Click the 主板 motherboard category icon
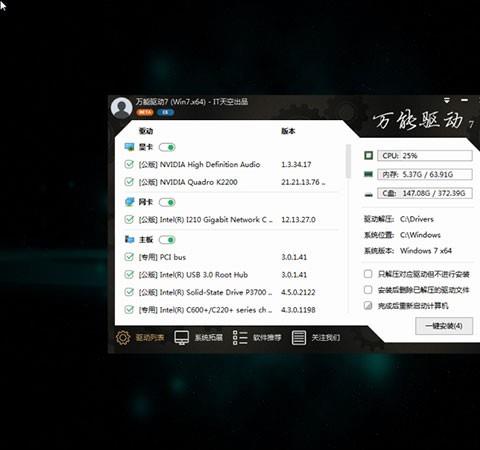The height and width of the screenshot is (450, 480). [129, 239]
